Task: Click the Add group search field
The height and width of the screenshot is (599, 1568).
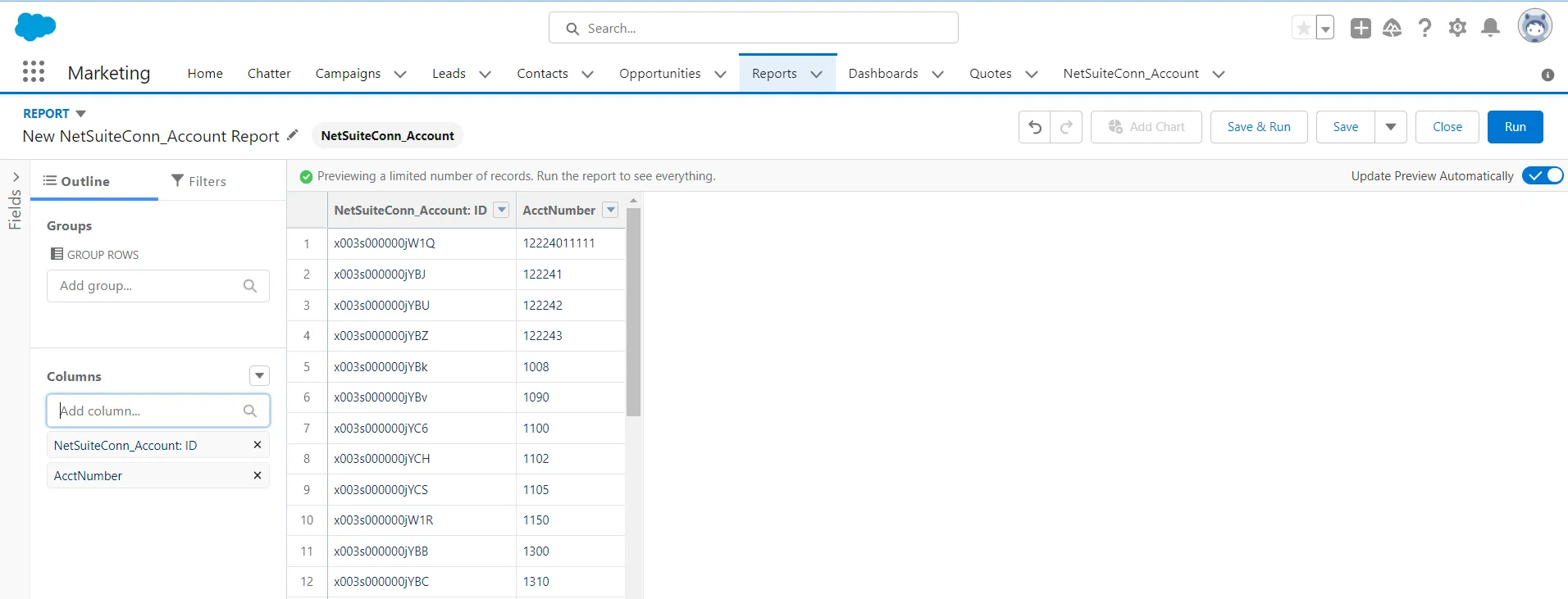Action: point(148,286)
